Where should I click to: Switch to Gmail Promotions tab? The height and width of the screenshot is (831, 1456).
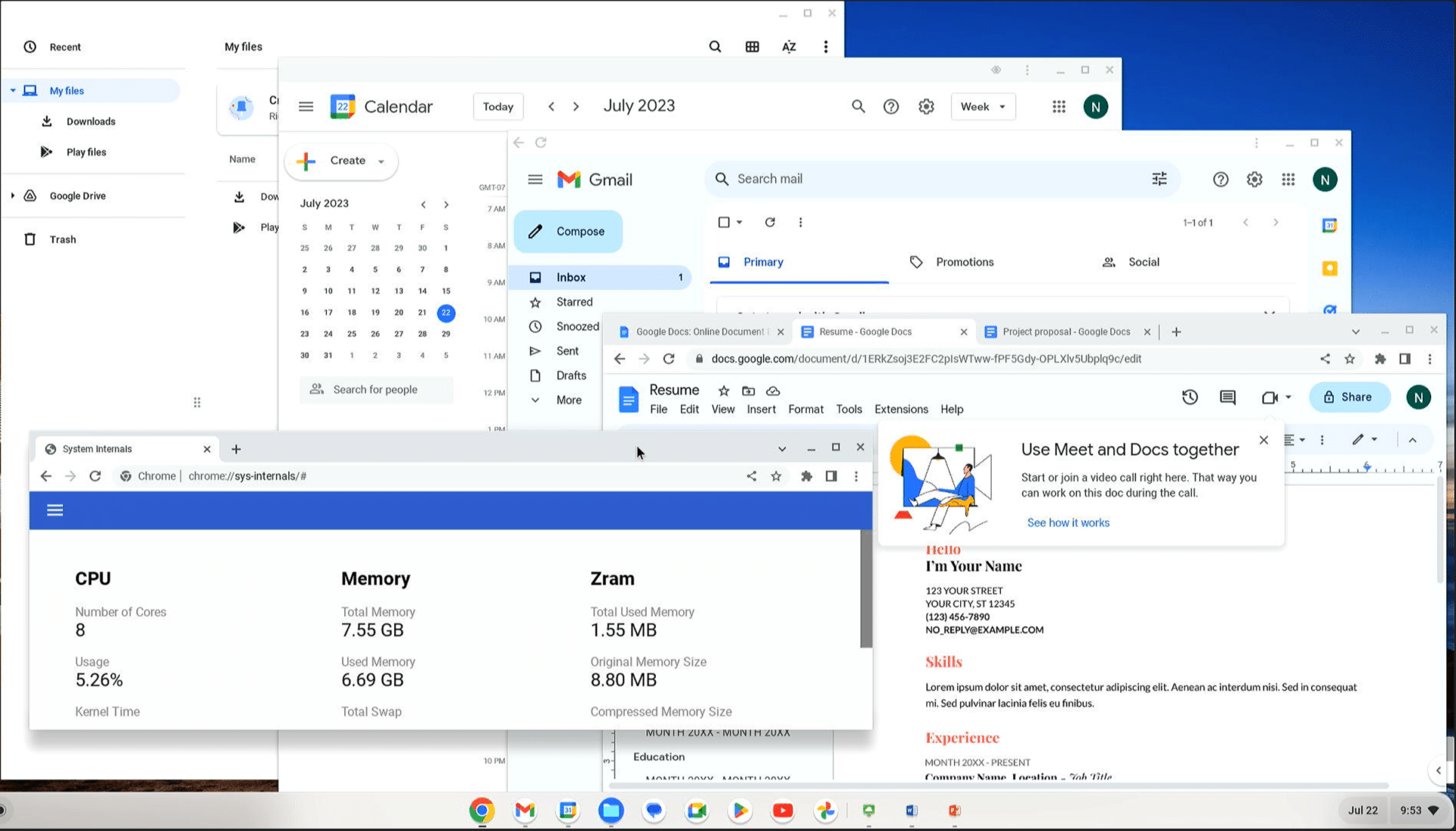pos(965,262)
